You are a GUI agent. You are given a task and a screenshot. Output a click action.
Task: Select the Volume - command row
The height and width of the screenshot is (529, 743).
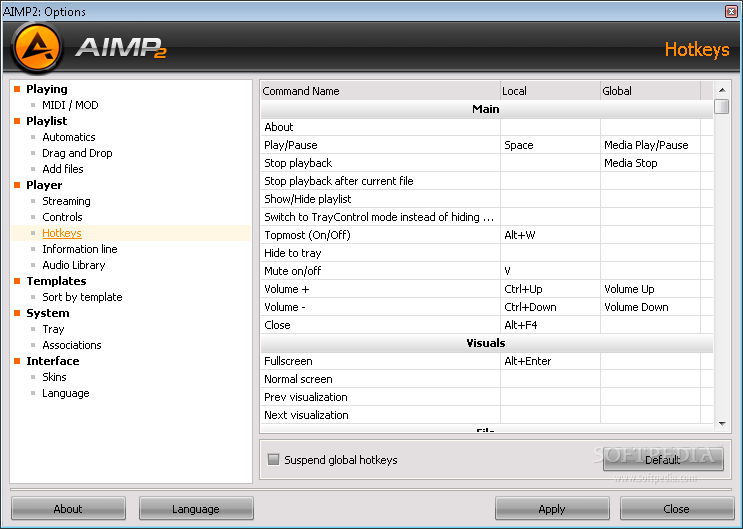click(487, 307)
